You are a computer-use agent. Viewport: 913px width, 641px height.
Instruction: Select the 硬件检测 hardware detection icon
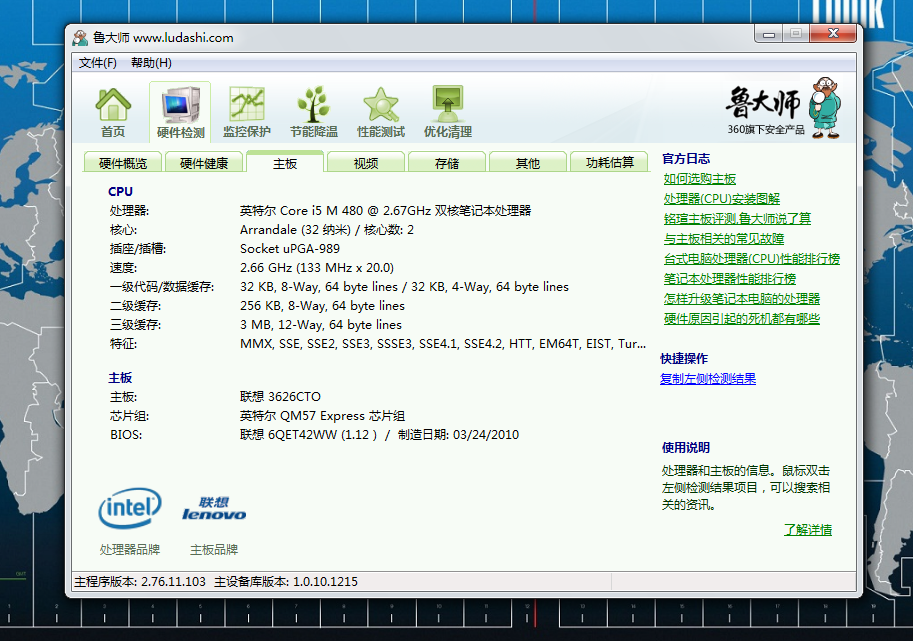tap(180, 112)
